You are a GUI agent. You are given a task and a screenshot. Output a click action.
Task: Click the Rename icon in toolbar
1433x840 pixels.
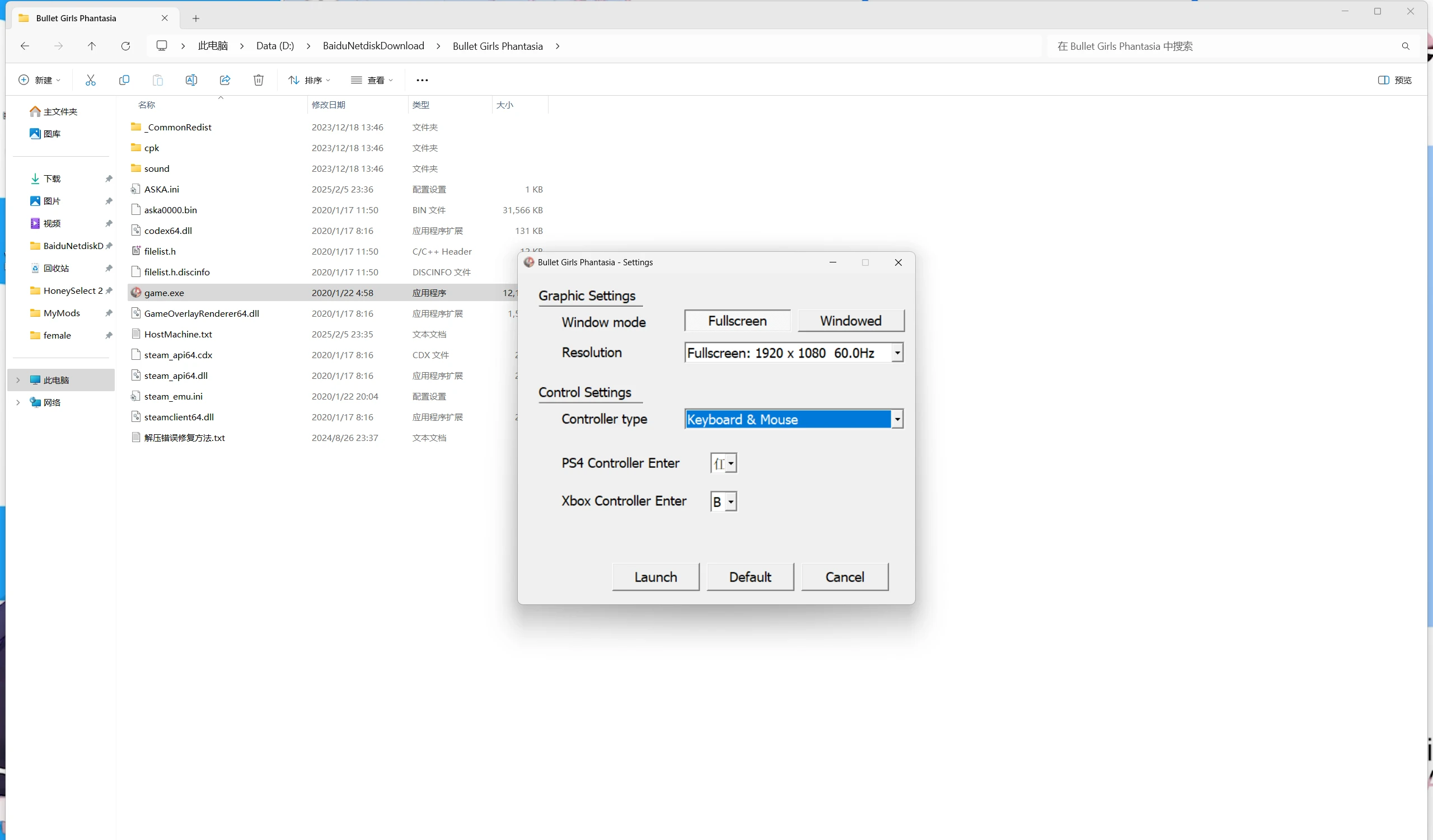coord(191,80)
